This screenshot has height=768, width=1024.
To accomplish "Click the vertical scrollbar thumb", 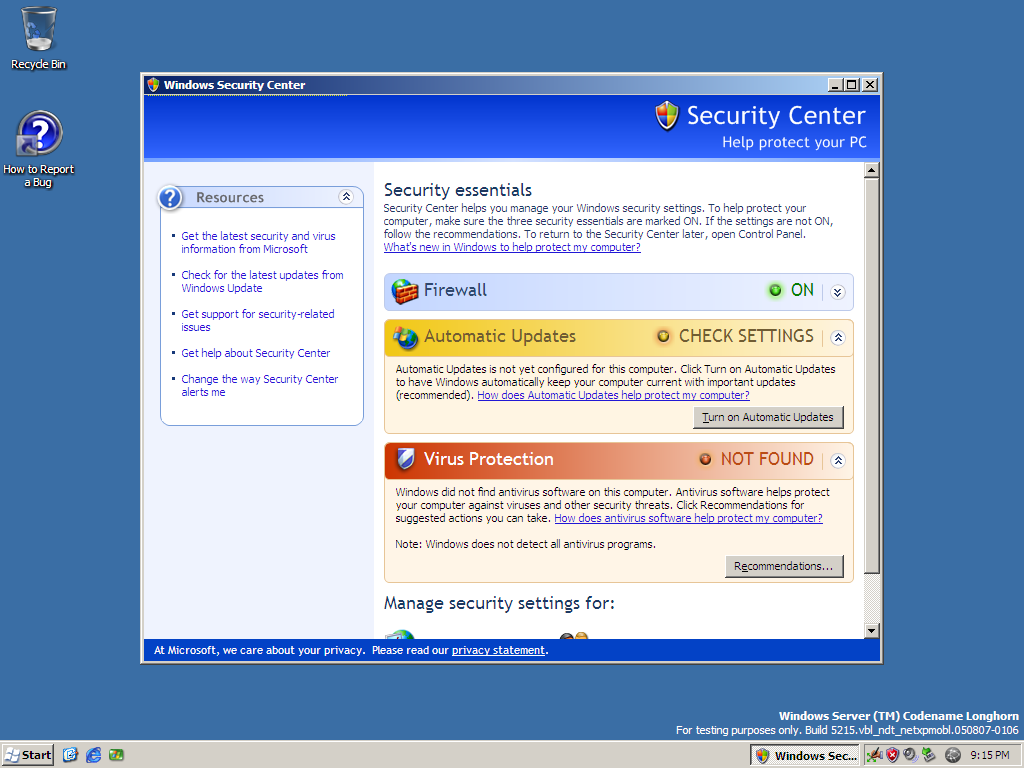I will (871, 376).
